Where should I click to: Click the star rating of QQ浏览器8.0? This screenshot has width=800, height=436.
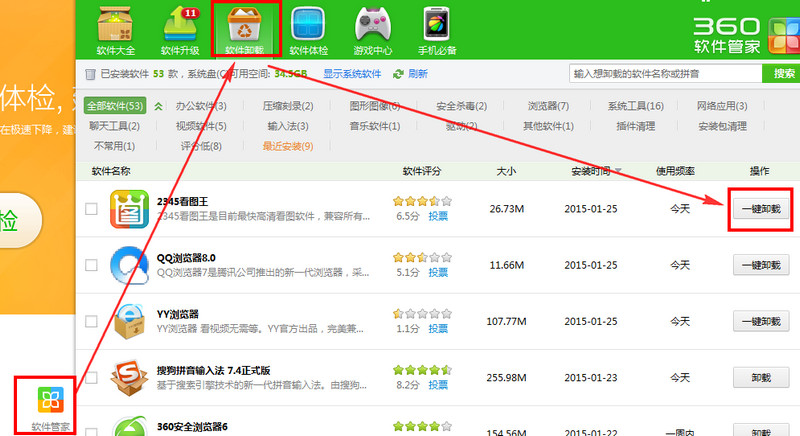(422, 258)
